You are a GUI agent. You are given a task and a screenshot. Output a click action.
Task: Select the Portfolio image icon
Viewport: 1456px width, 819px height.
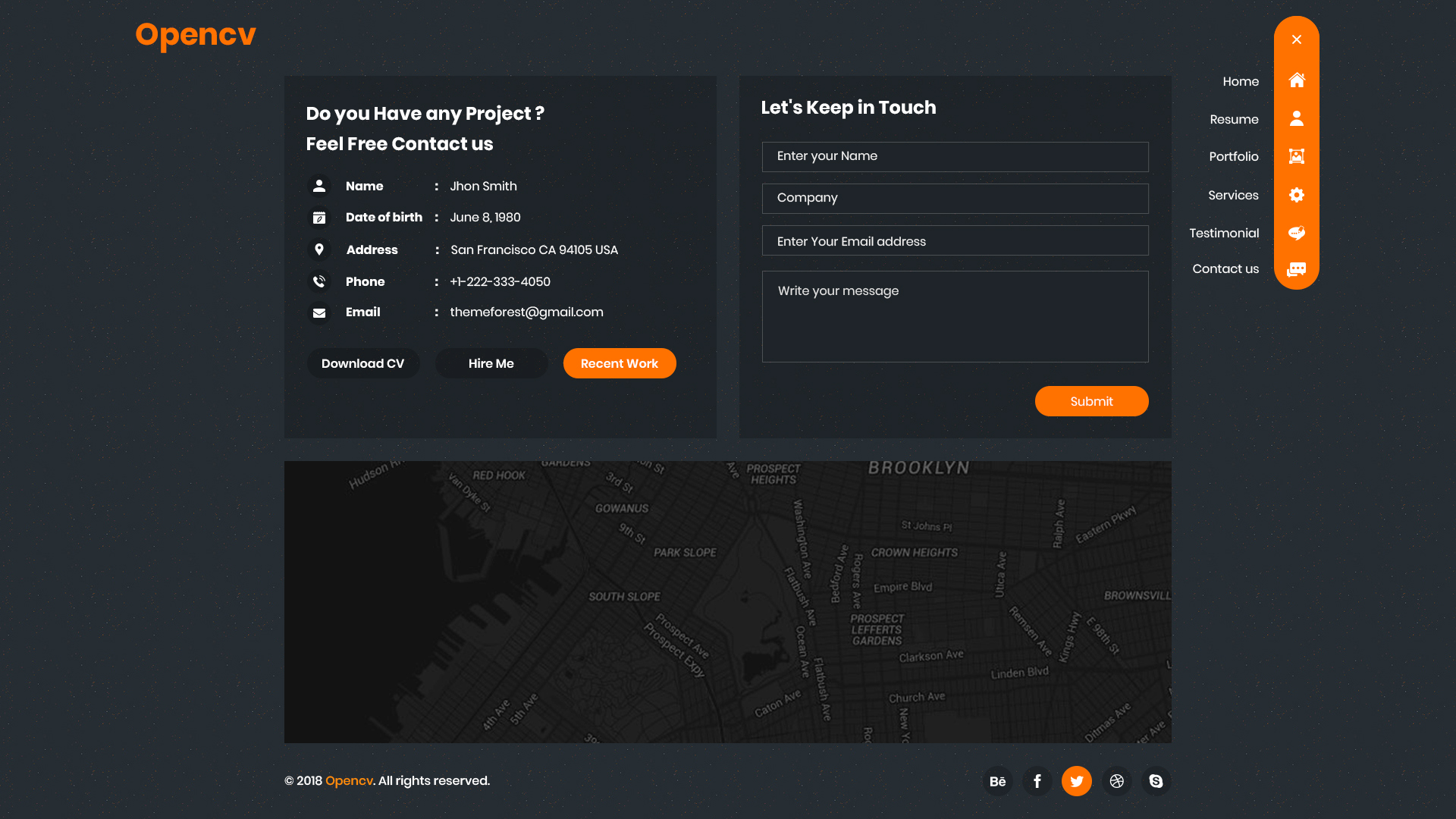click(x=1297, y=156)
